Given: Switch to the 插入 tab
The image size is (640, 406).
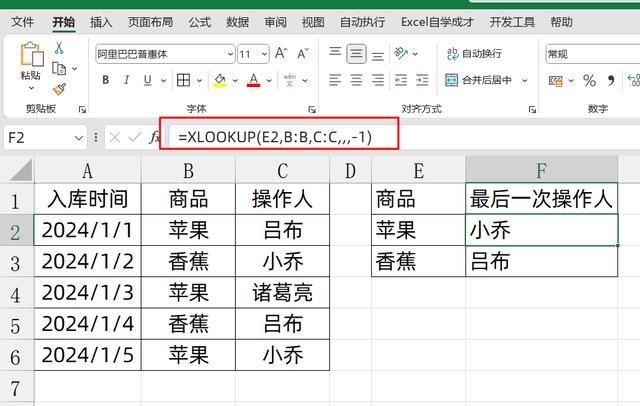Looking at the screenshot, I should 101,22.
